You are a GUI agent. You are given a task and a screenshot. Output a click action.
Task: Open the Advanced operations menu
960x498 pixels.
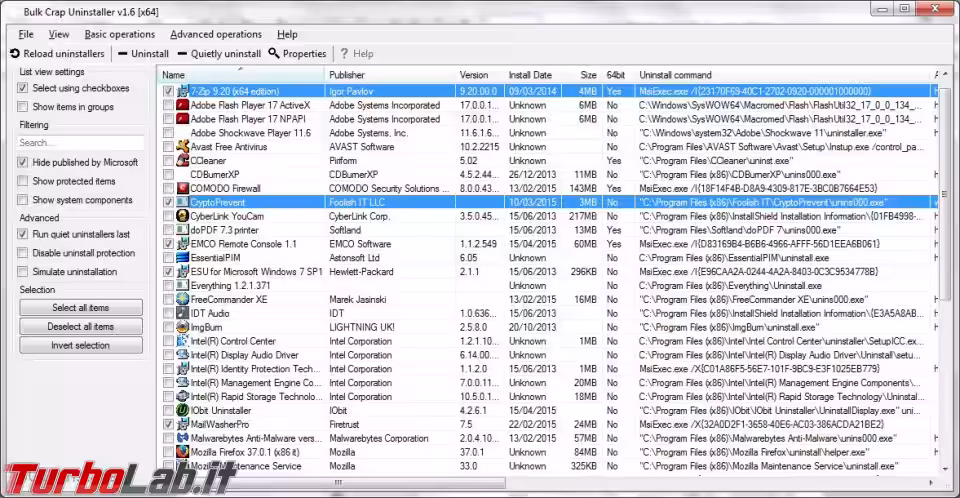(x=216, y=34)
